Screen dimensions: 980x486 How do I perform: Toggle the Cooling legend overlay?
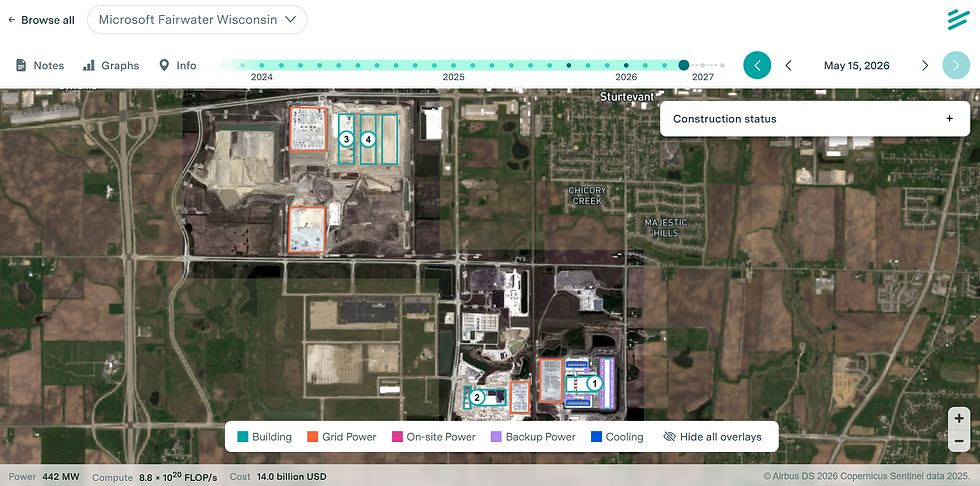point(617,437)
